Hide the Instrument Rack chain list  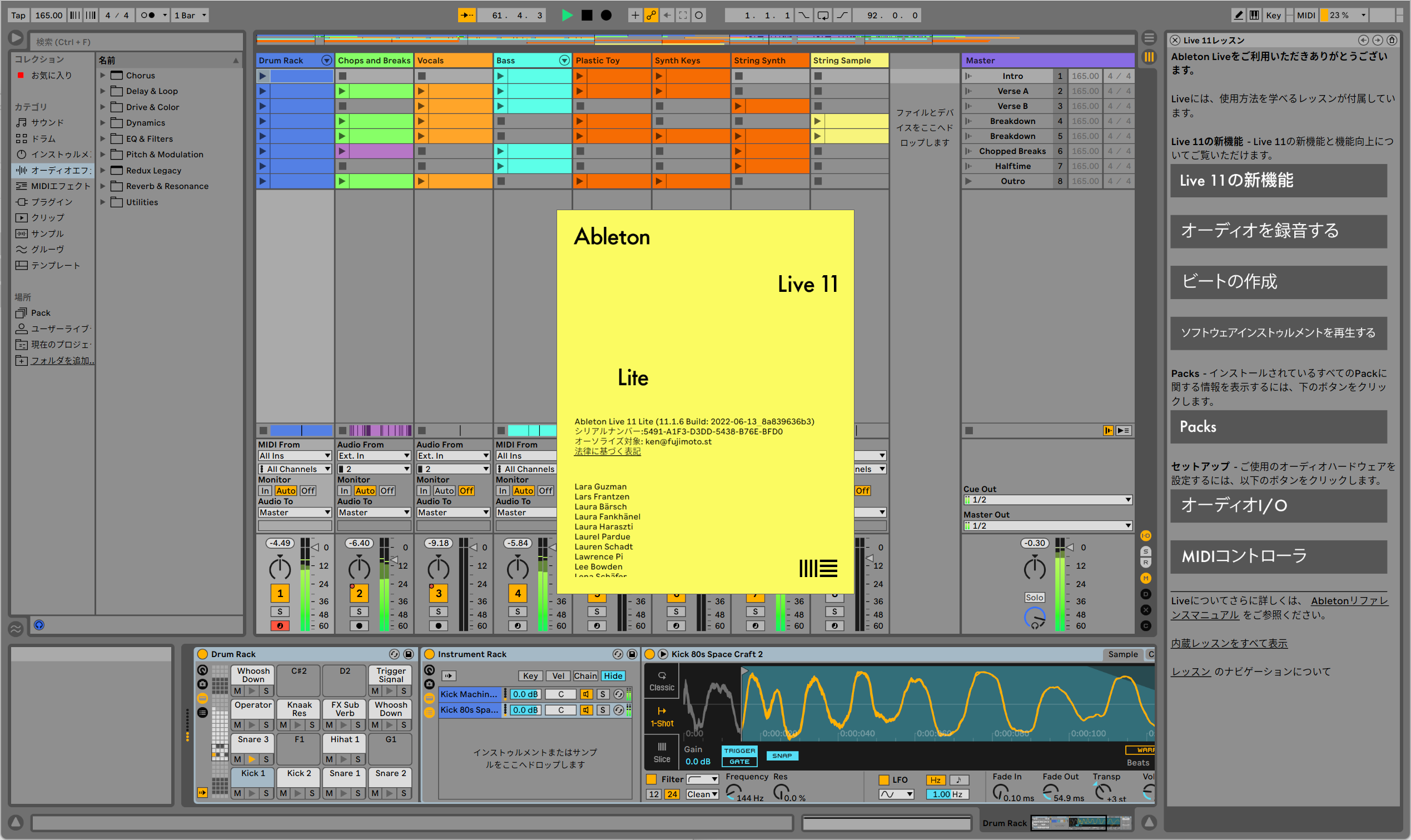(x=613, y=676)
